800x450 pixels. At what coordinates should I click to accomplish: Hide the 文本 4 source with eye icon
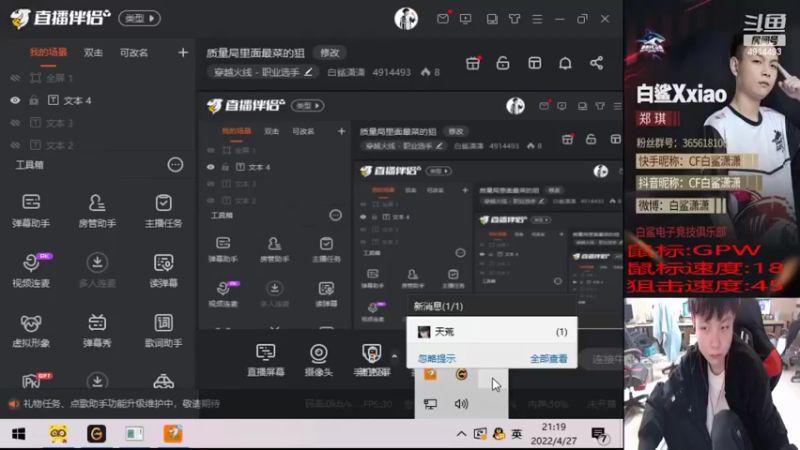(x=15, y=101)
